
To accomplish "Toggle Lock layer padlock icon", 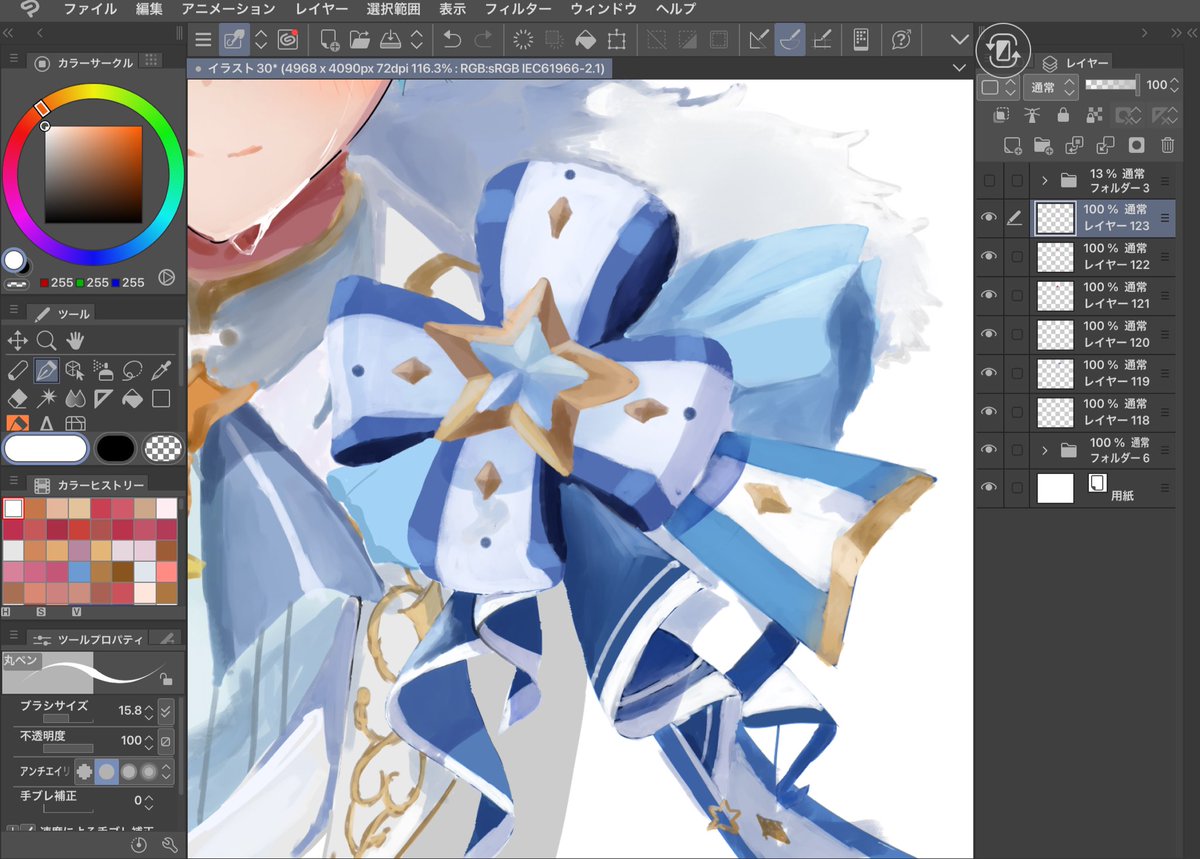I will (x=1062, y=116).
